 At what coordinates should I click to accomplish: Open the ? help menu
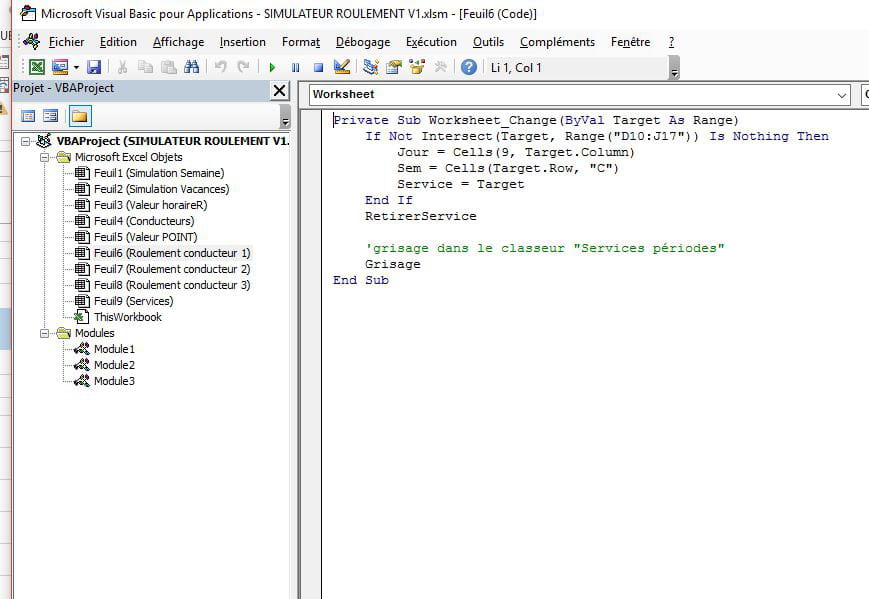coord(671,42)
